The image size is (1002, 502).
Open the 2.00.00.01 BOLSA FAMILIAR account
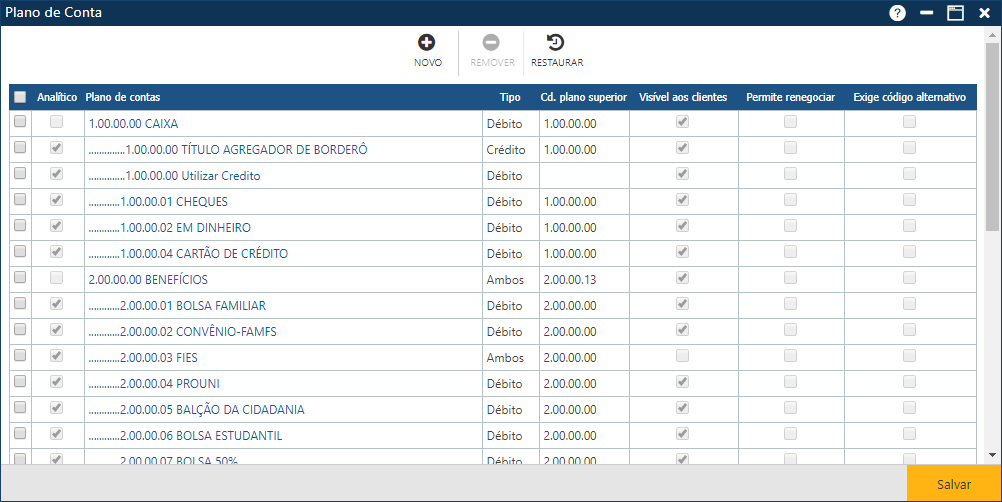point(192,305)
